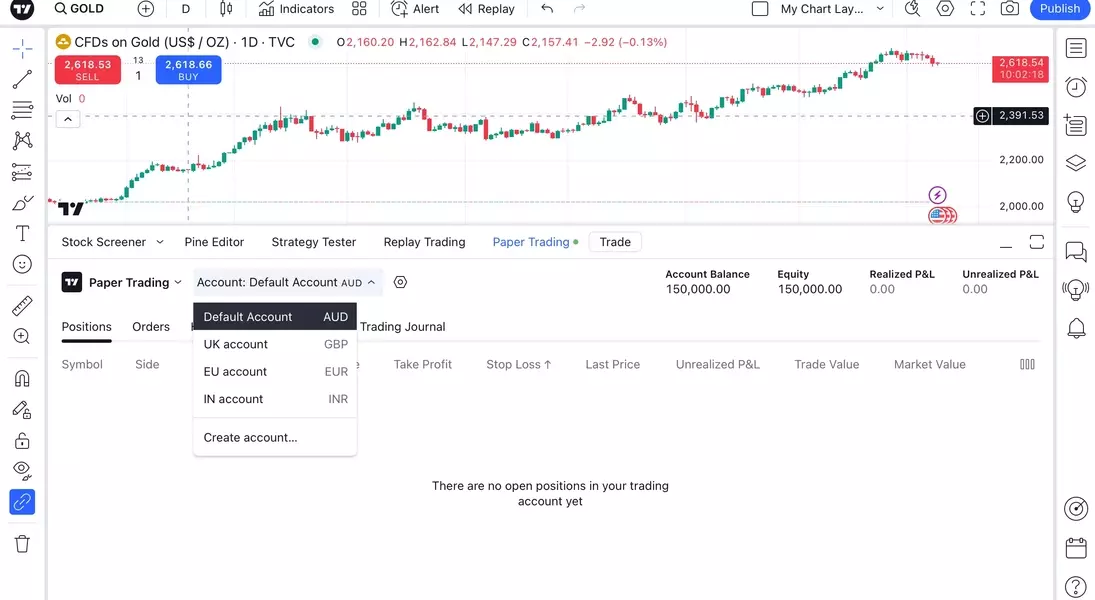
Task: Open the emoji and icons tool
Action: tap(22, 264)
